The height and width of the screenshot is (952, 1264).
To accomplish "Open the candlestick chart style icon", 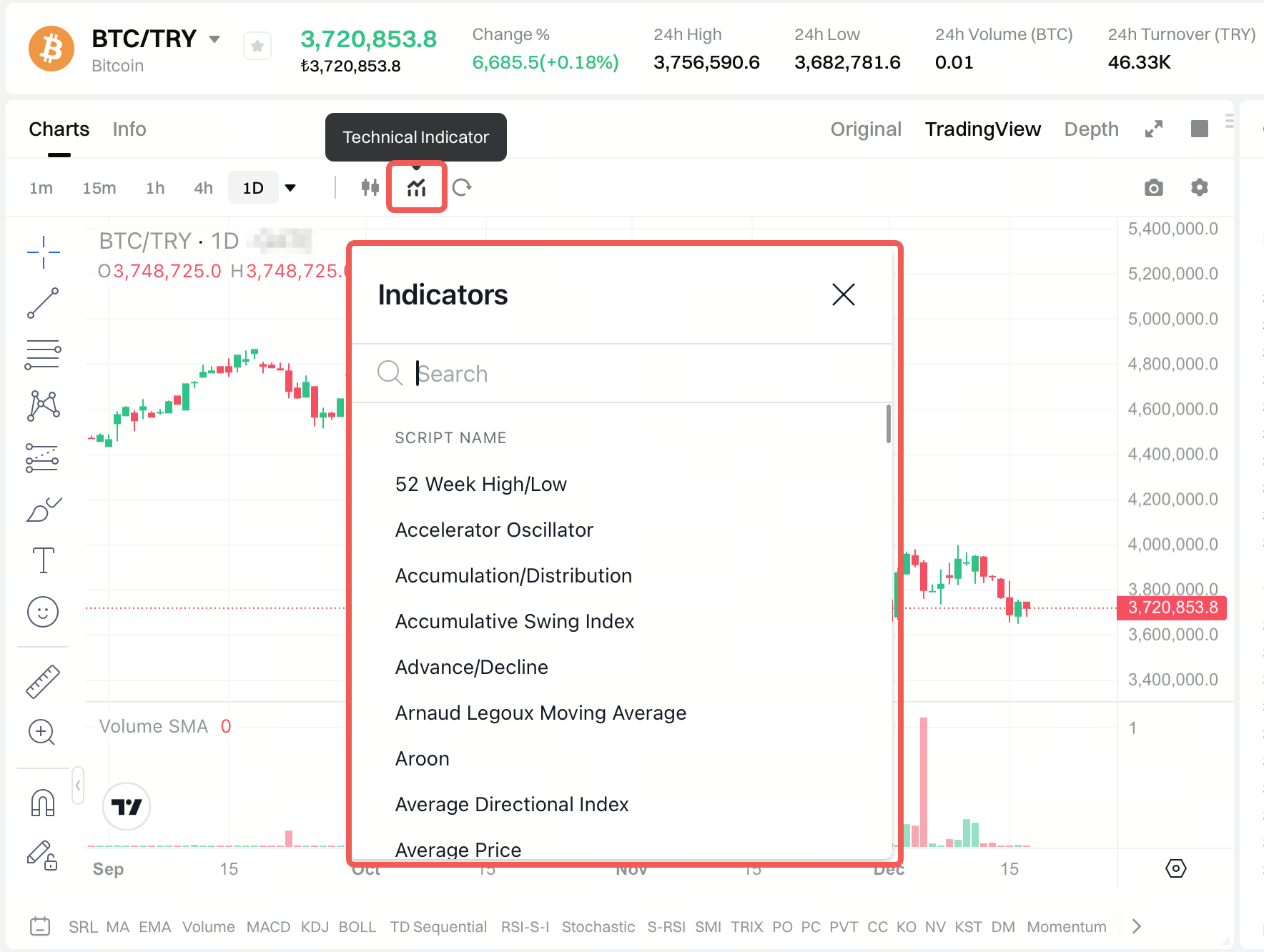I will [x=370, y=187].
